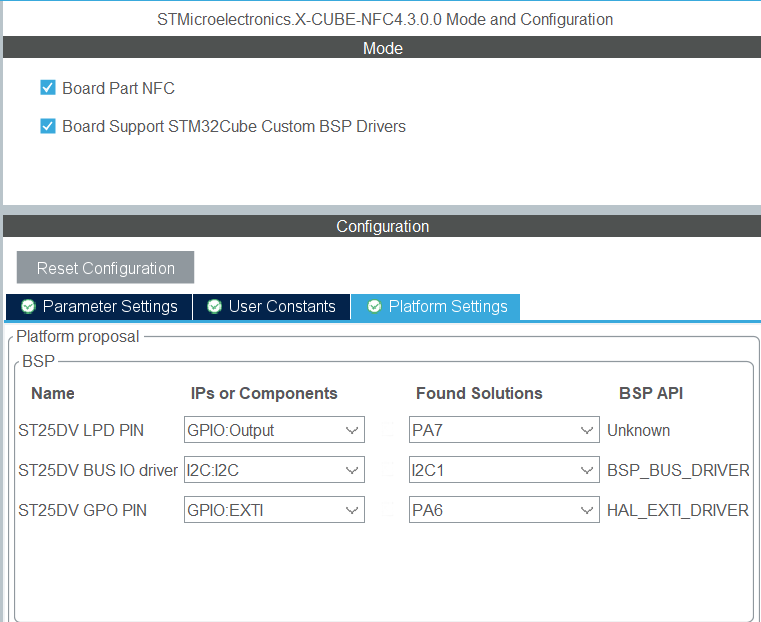The image size is (761, 622).
Task: Click the ST25DV LPD PIN row label
Action: coord(81,430)
